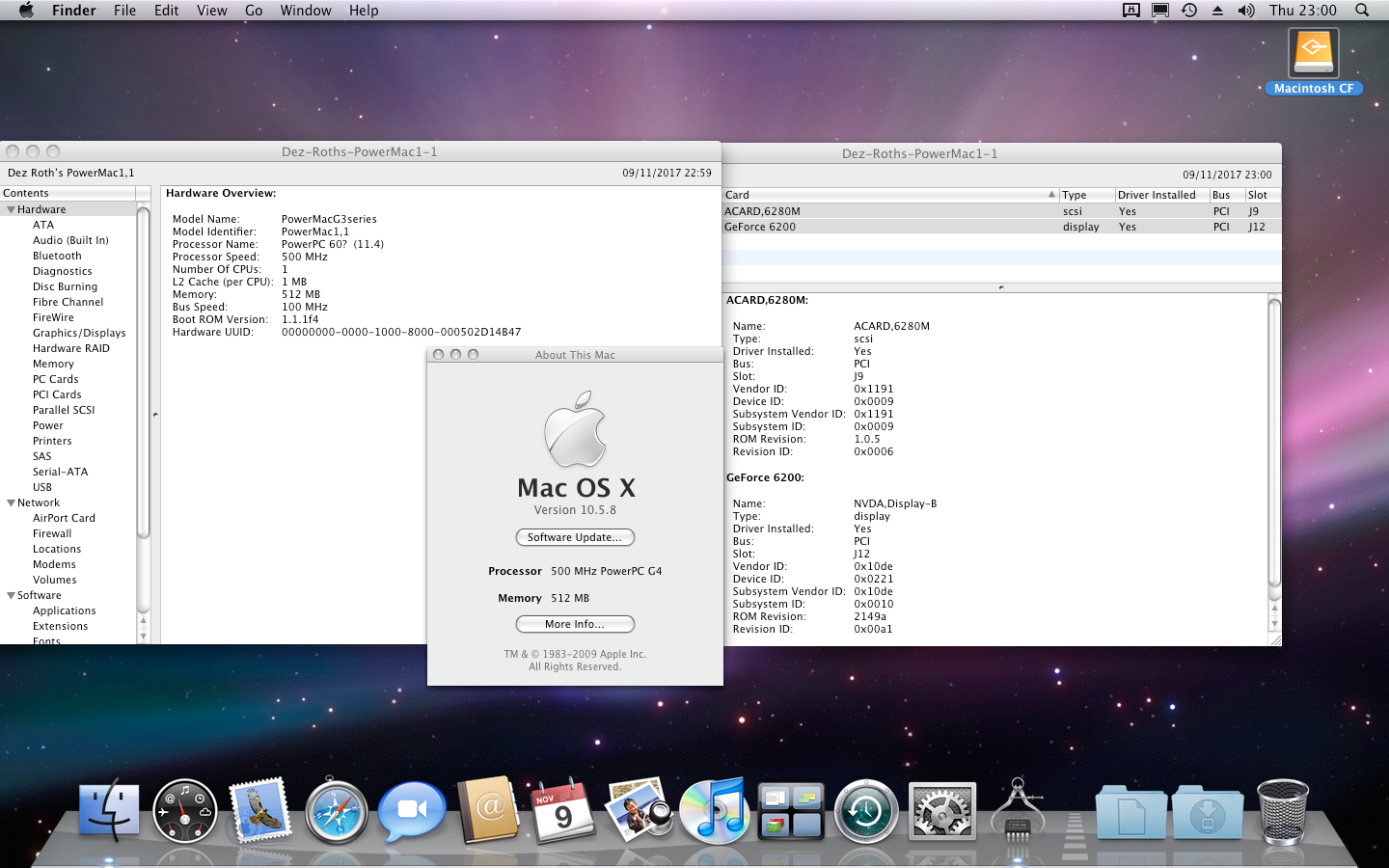1389x868 pixels.
Task: Open Spaces from the Dock
Action: point(791,811)
